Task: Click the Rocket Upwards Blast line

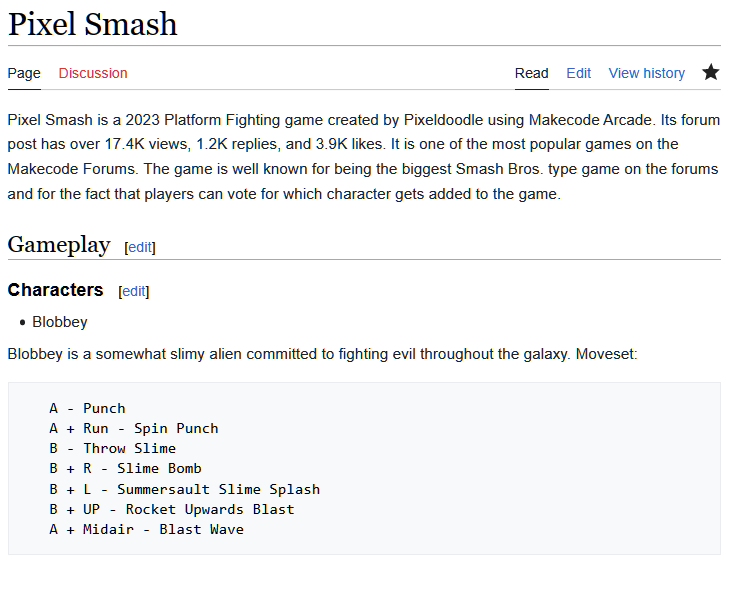Action: [171, 509]
